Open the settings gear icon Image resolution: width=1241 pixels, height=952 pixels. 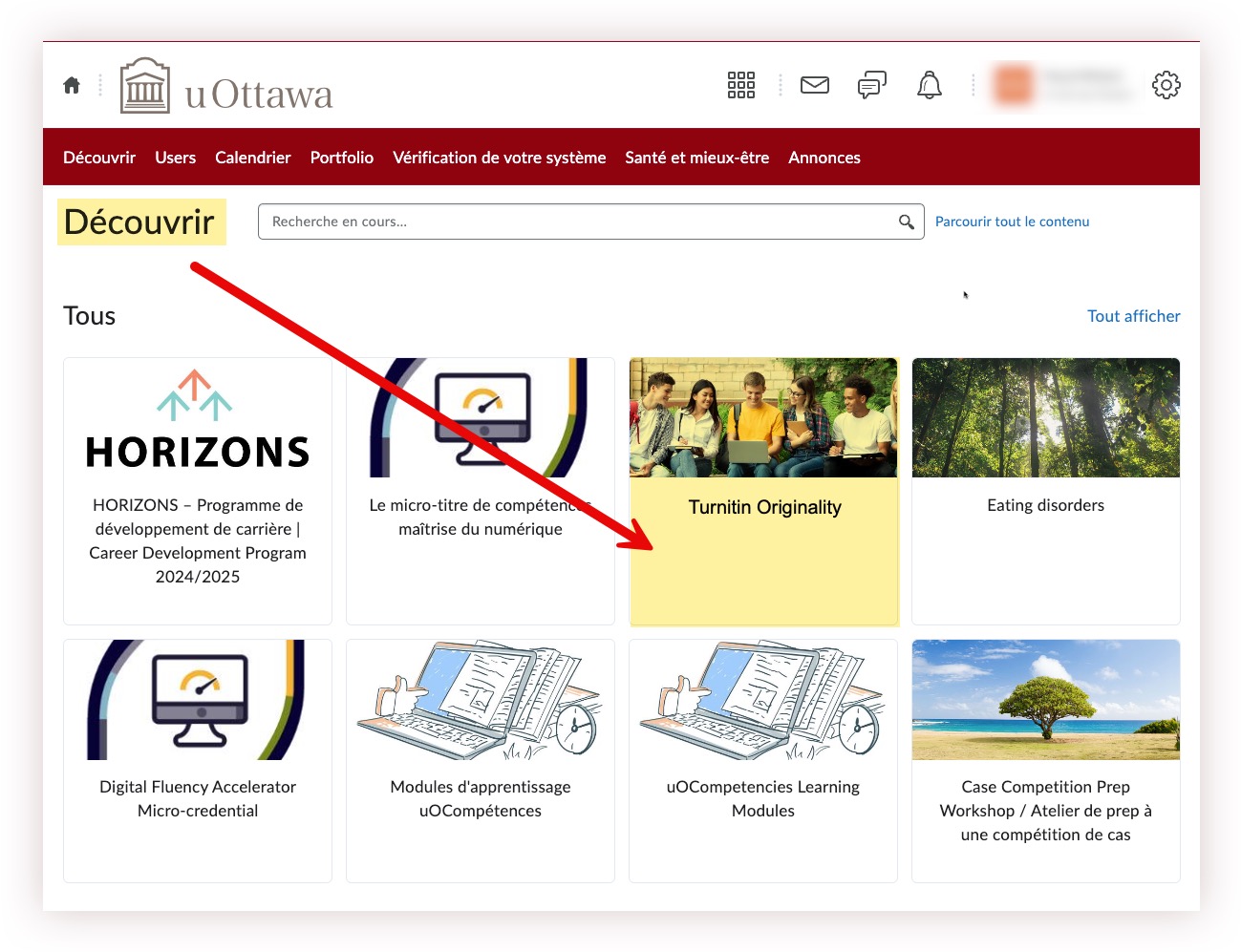pos(1166,85)
